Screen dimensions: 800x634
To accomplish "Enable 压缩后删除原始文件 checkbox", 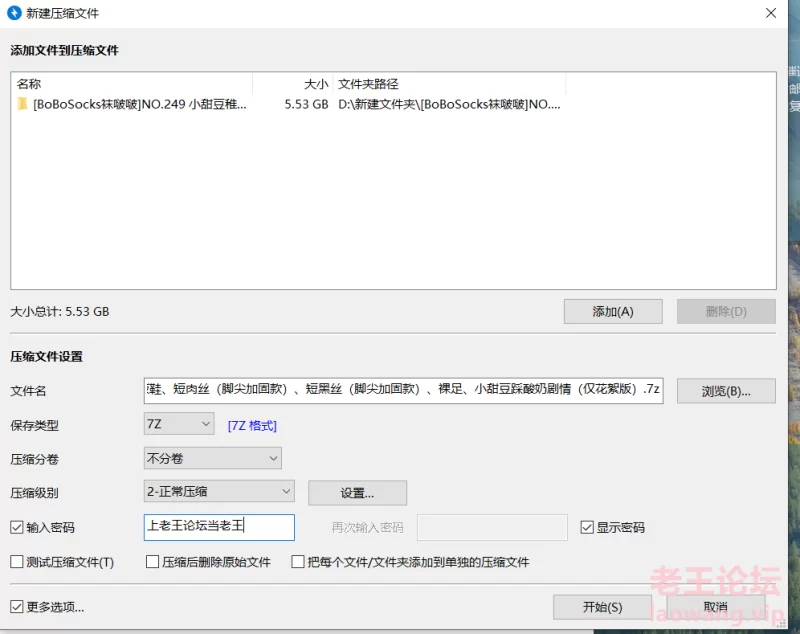I will (x=154, y=562).
